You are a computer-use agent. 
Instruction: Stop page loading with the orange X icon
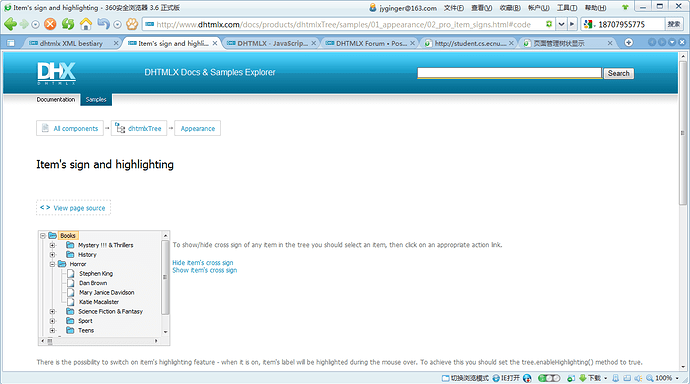pyautogui.click(x=51, y=24)
